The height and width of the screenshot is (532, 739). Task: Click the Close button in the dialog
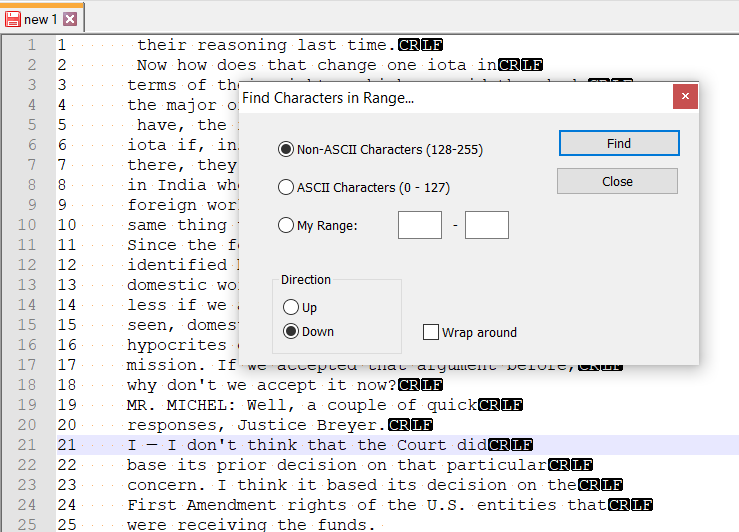(617, 181)
